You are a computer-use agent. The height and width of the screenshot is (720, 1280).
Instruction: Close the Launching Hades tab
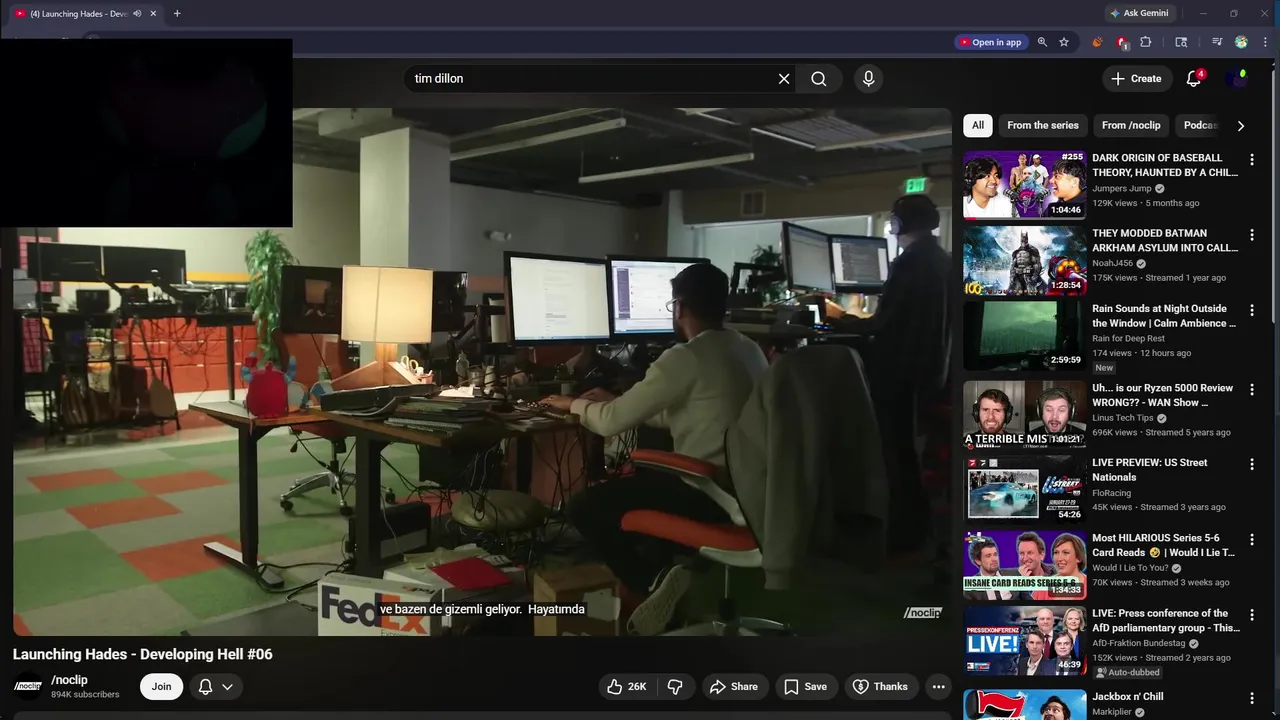coord(153,14)
